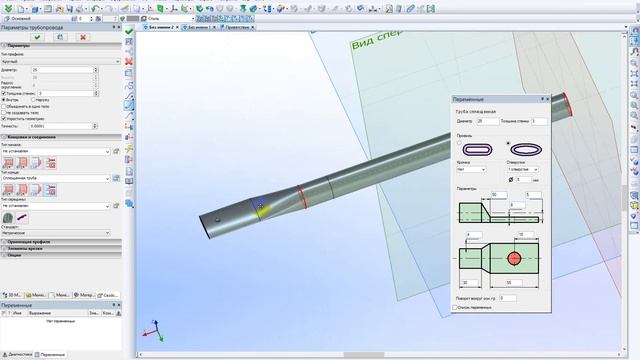
Task: Click the Диаметр input field in the left panel
Action: 62,70
